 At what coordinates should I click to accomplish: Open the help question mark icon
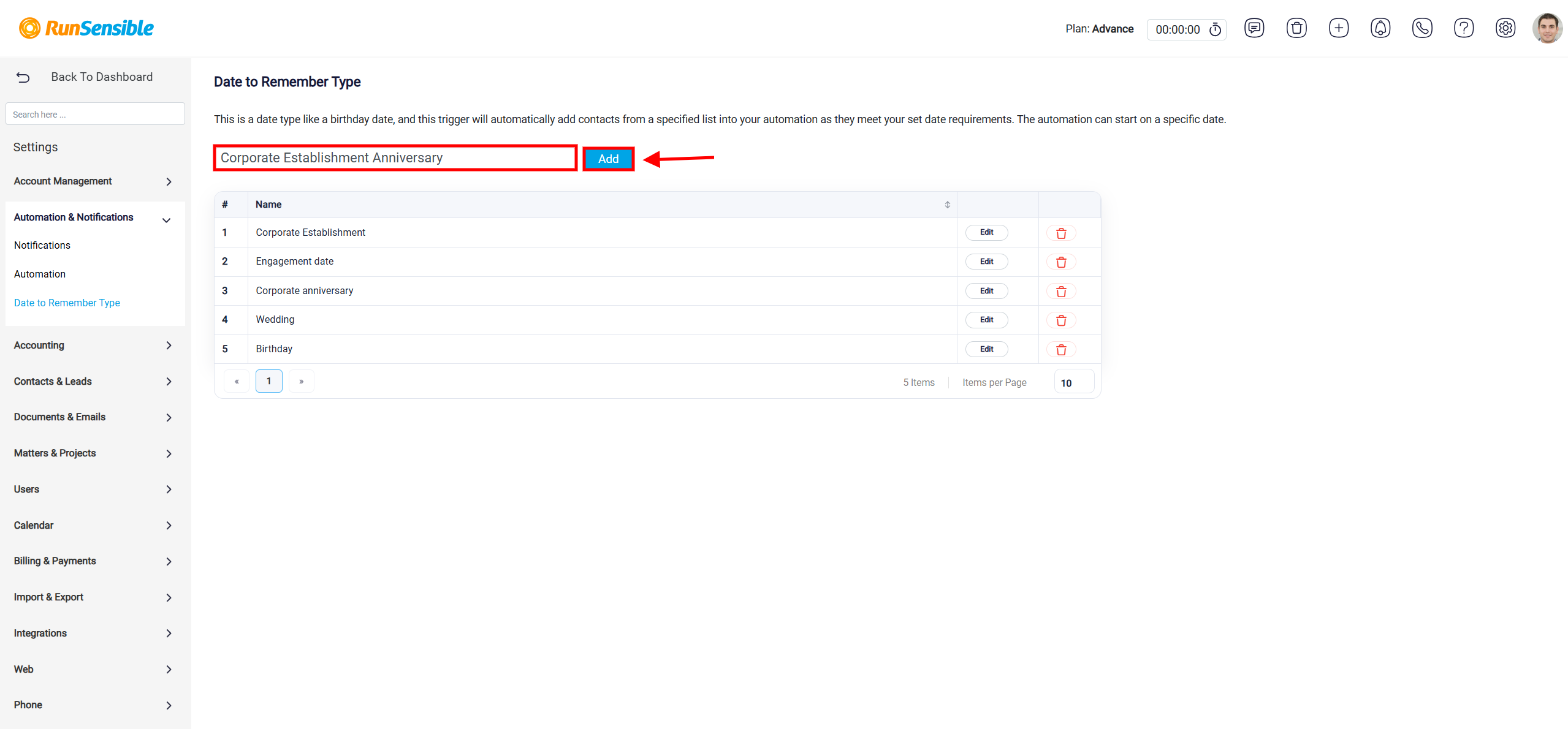tap(1464, 28)
